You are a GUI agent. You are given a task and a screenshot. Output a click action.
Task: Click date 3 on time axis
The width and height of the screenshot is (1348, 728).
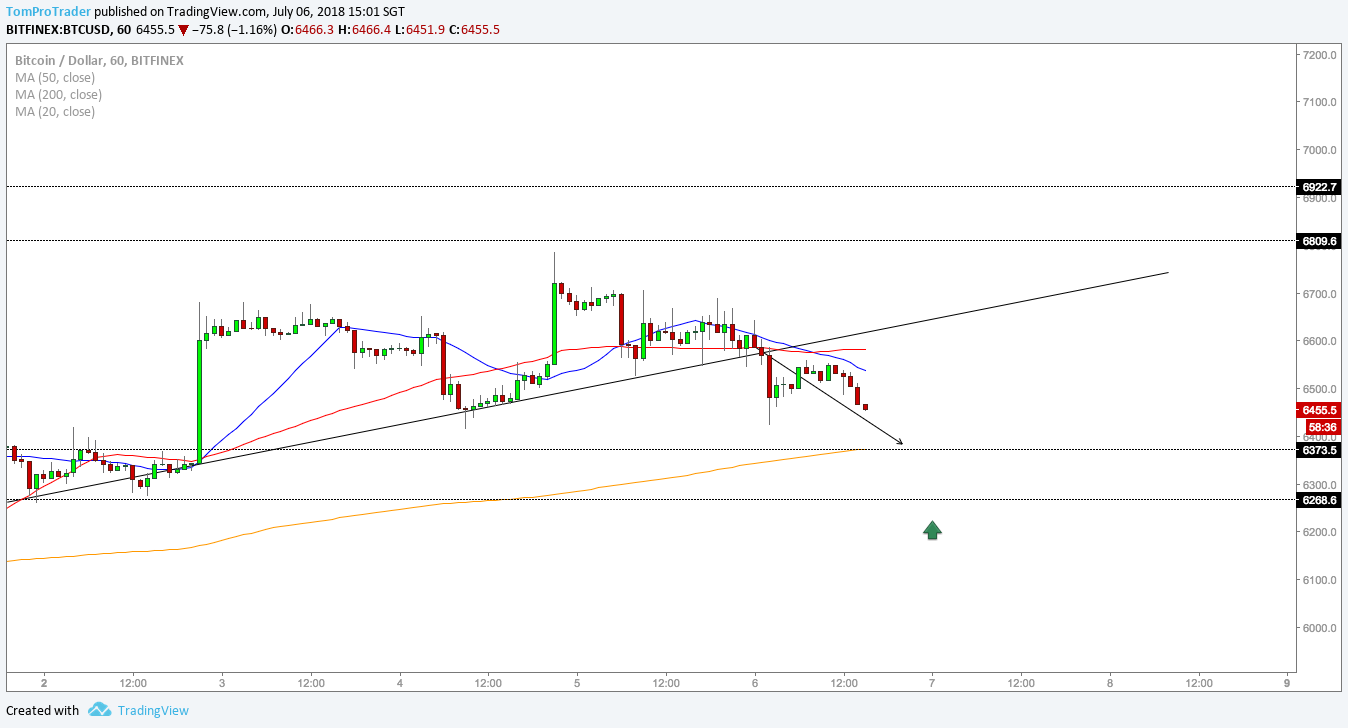point(222,684)
